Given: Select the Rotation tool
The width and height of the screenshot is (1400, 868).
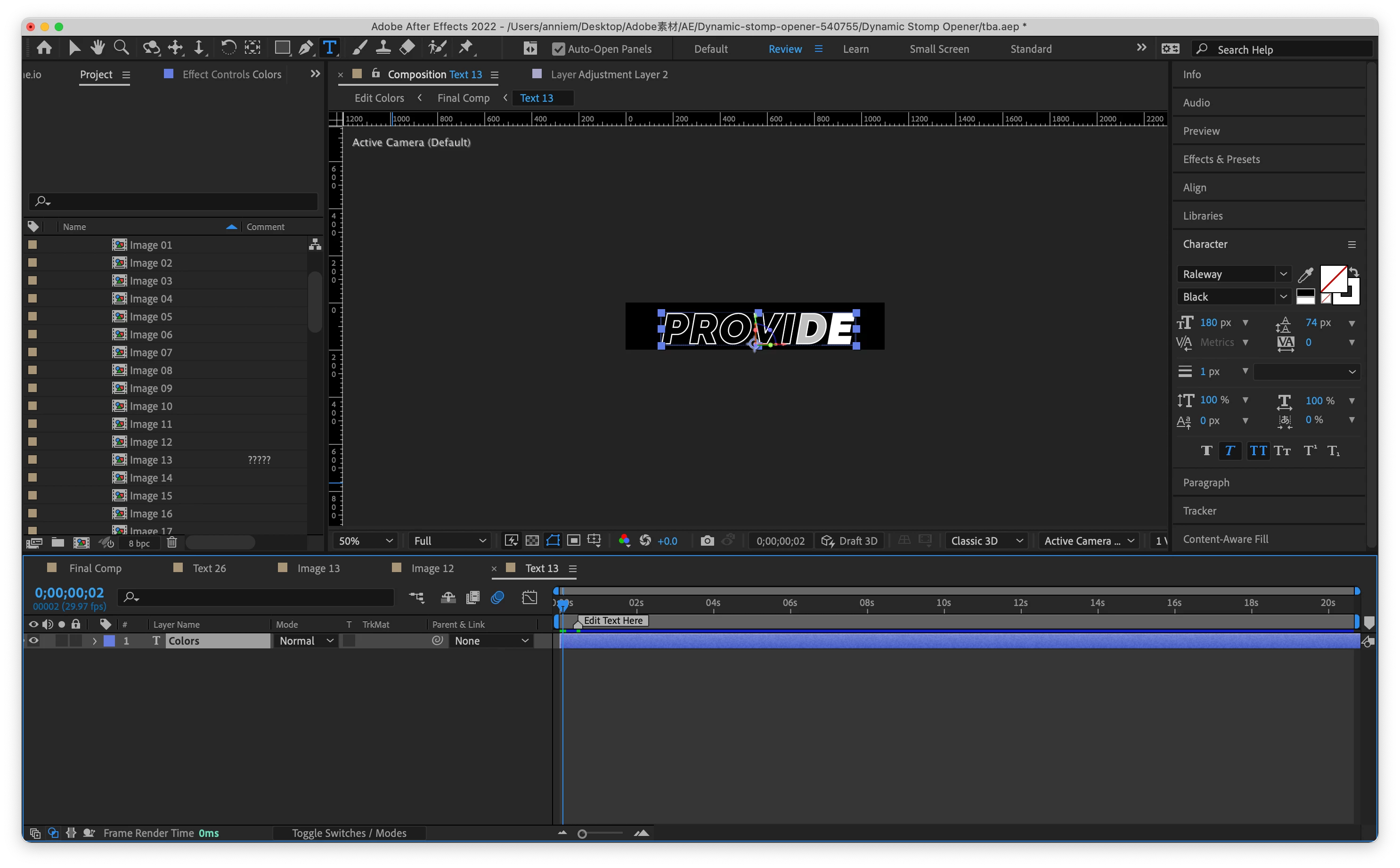Looking at the screenshot, I should click(228, 48).
